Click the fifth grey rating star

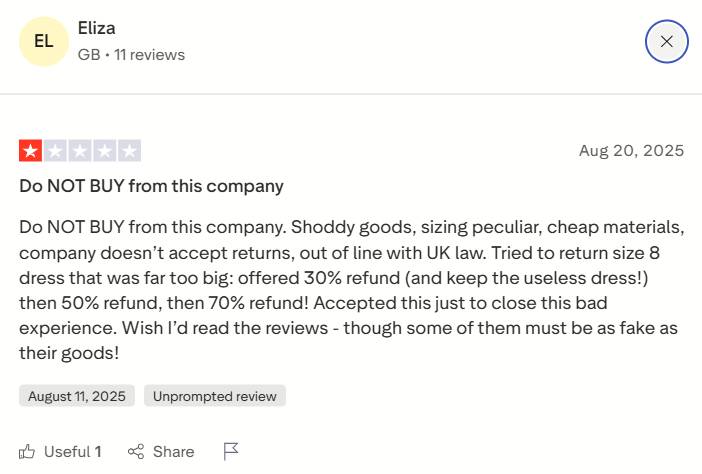[130, 152]
